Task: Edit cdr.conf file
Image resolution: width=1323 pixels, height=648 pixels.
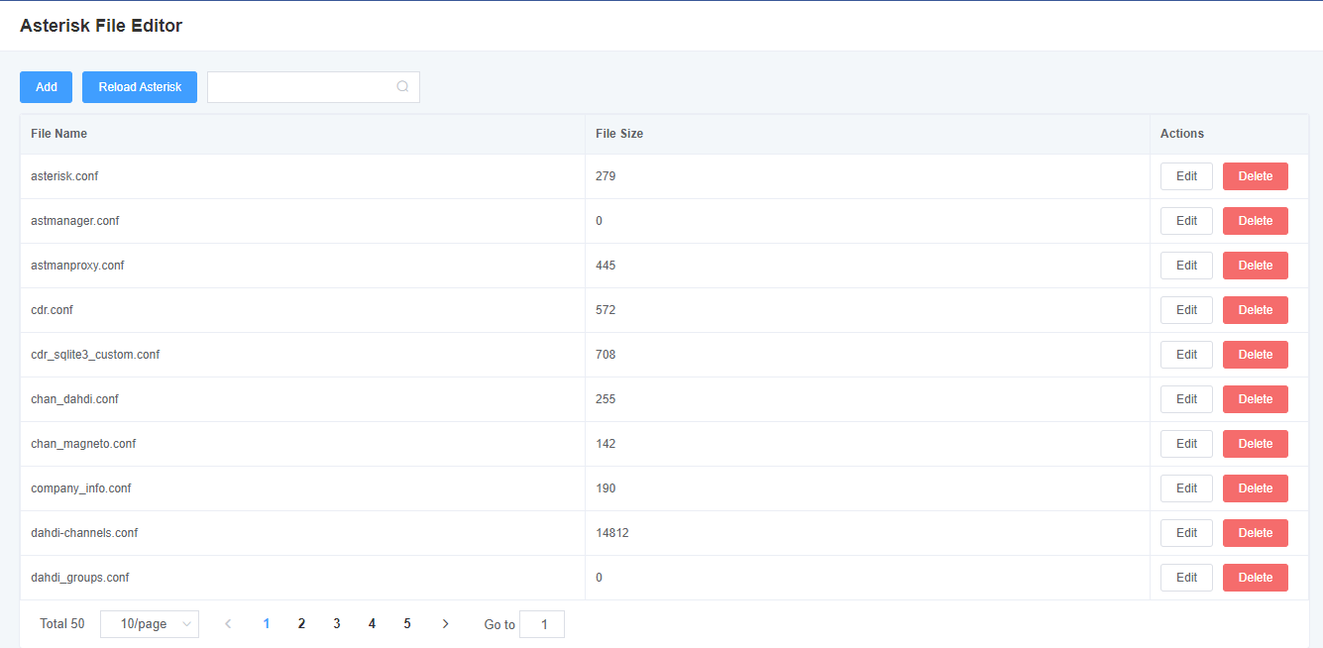Action: click(x=1186, y=310)
